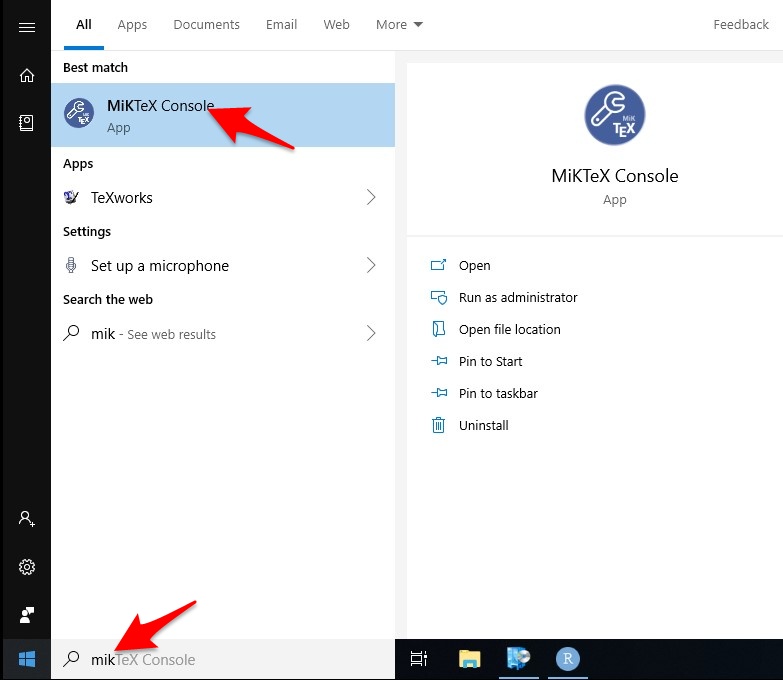Click the Run as administrator shield icon

coord(438,297)
